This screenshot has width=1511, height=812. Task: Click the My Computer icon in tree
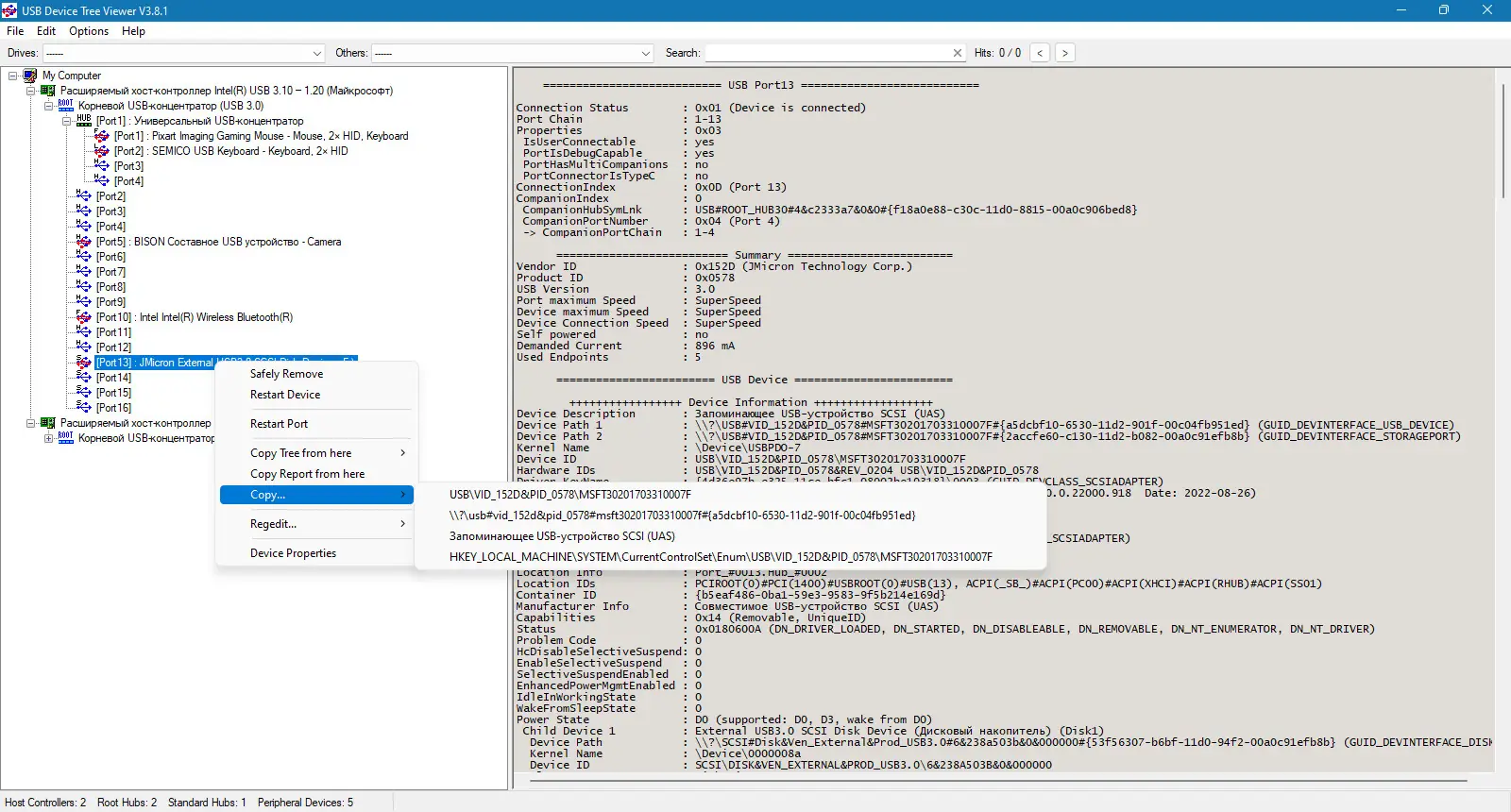[30, 76]
